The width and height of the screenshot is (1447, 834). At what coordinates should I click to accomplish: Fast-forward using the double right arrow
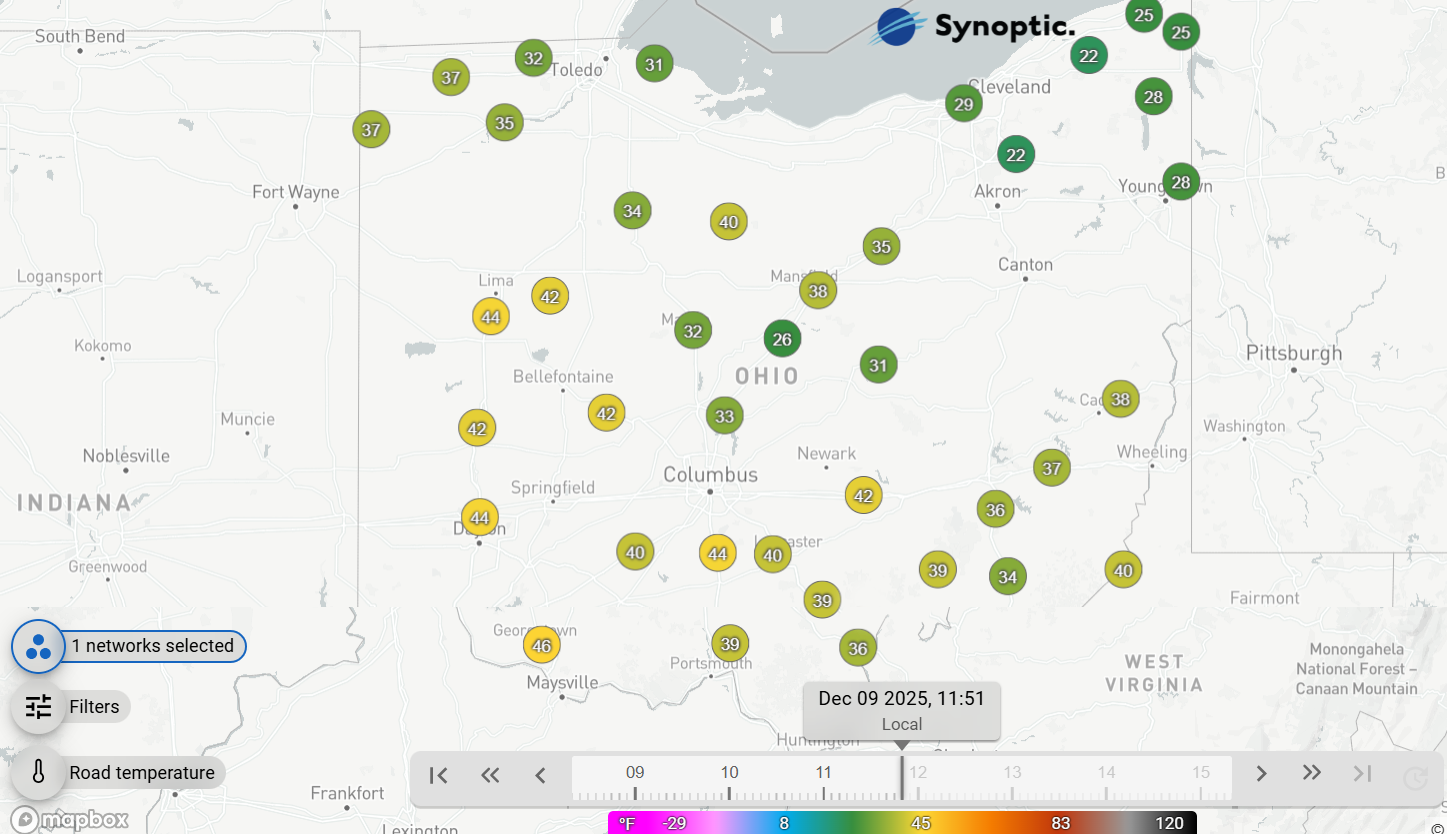tap(1311, 775)
